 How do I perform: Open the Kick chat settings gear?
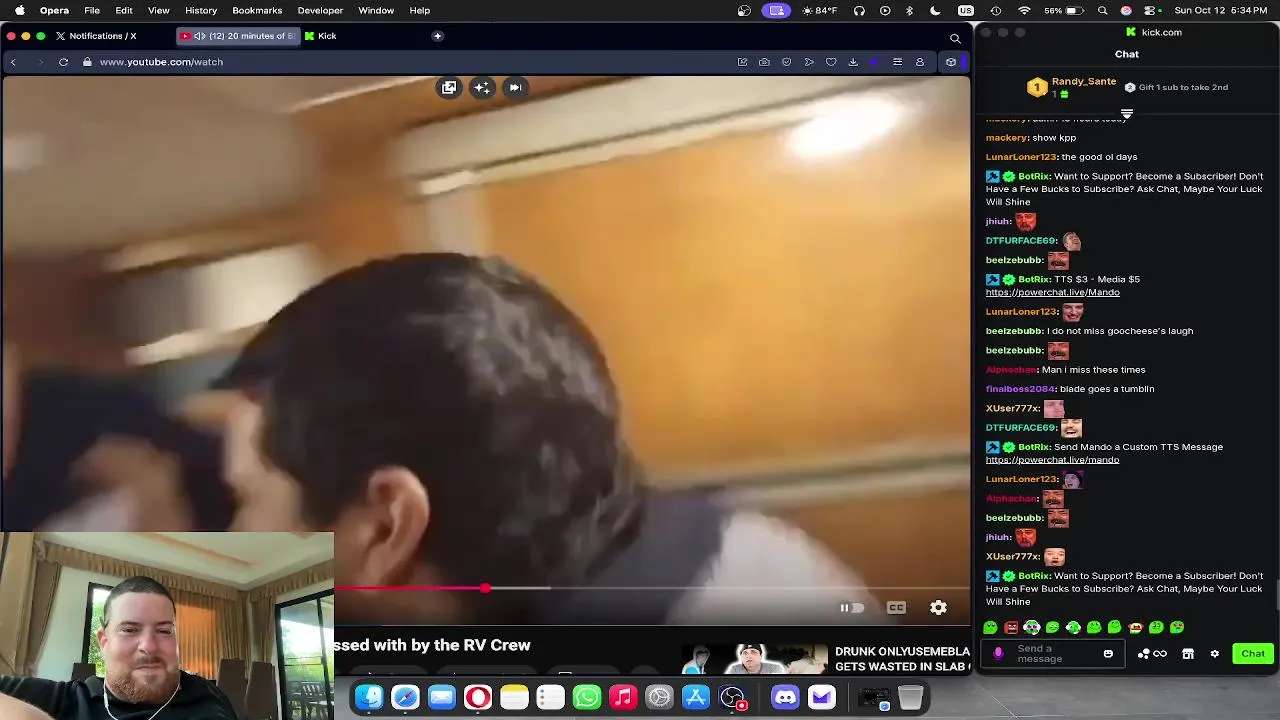[x=1214, y=654]
